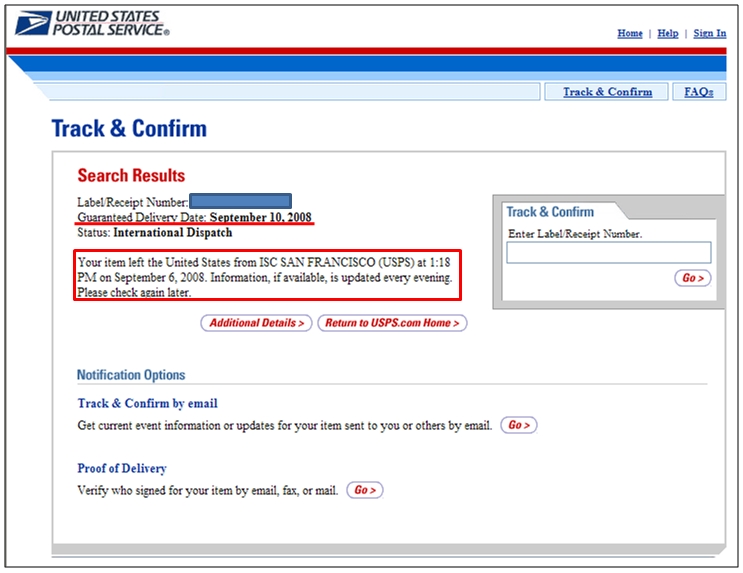This screenshot has width=743, height=573.
Task: Open the Home link in header
Action: point(630,33)
